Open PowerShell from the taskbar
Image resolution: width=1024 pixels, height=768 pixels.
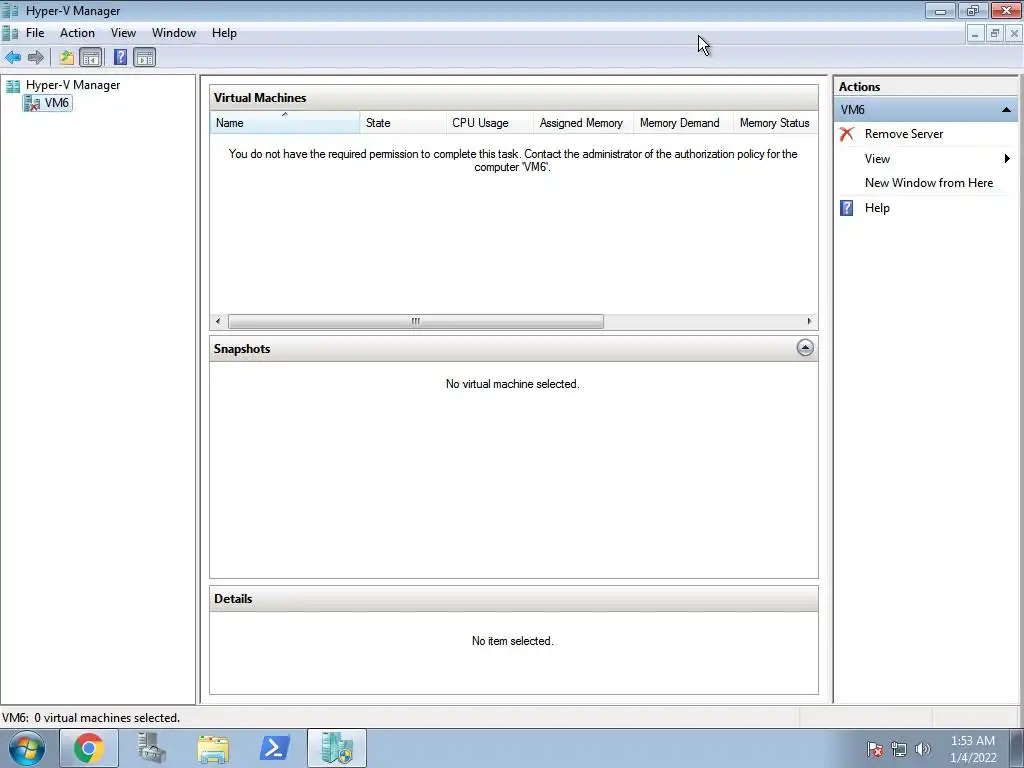pos(275,748)
